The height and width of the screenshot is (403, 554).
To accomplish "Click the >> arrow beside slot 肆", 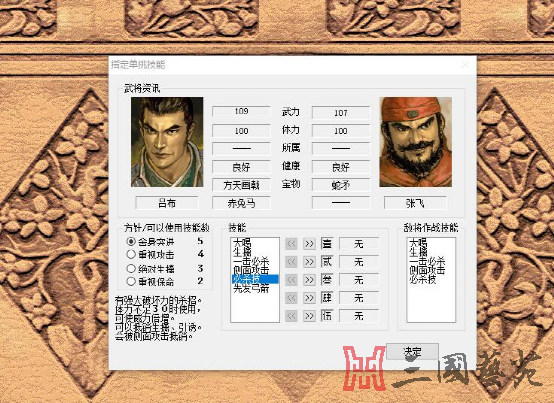I will pyautogui.click(x=309, y=298).
